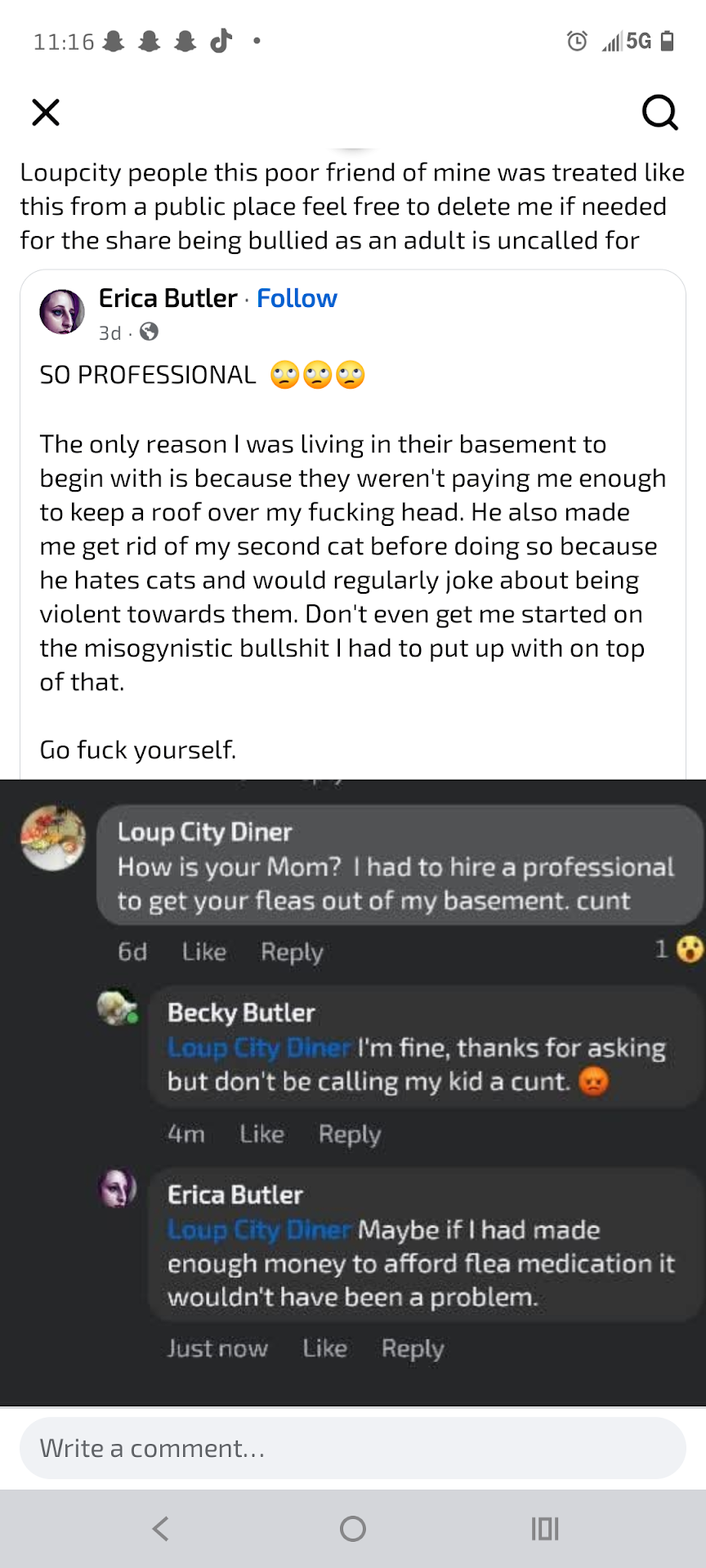Follow Erica Butler
Image resolution: width=706 pixels, height=1568 pixels.
click(x=297, y=298)
